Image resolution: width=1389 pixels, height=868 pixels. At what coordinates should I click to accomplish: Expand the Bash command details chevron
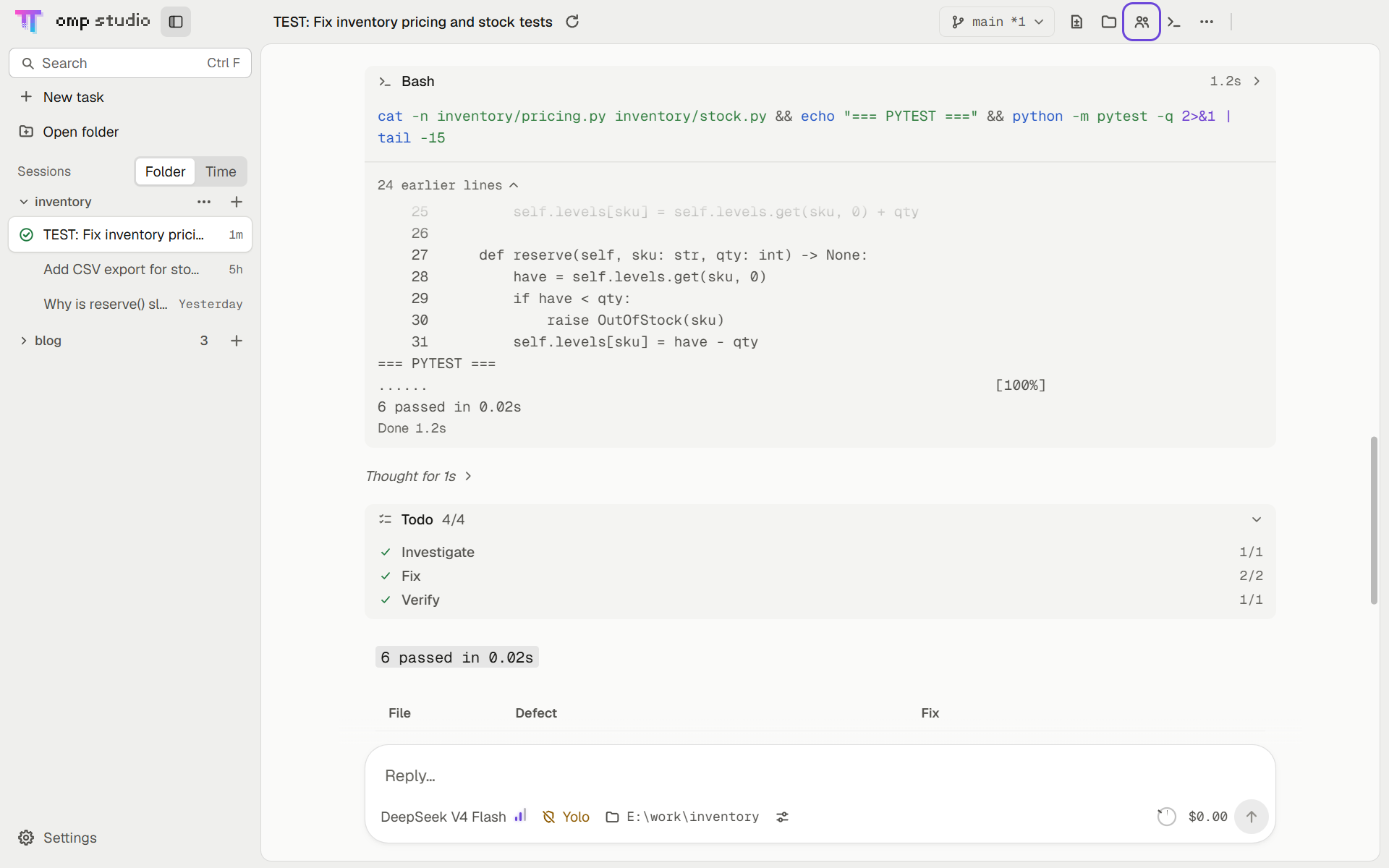coord(1257,81)
